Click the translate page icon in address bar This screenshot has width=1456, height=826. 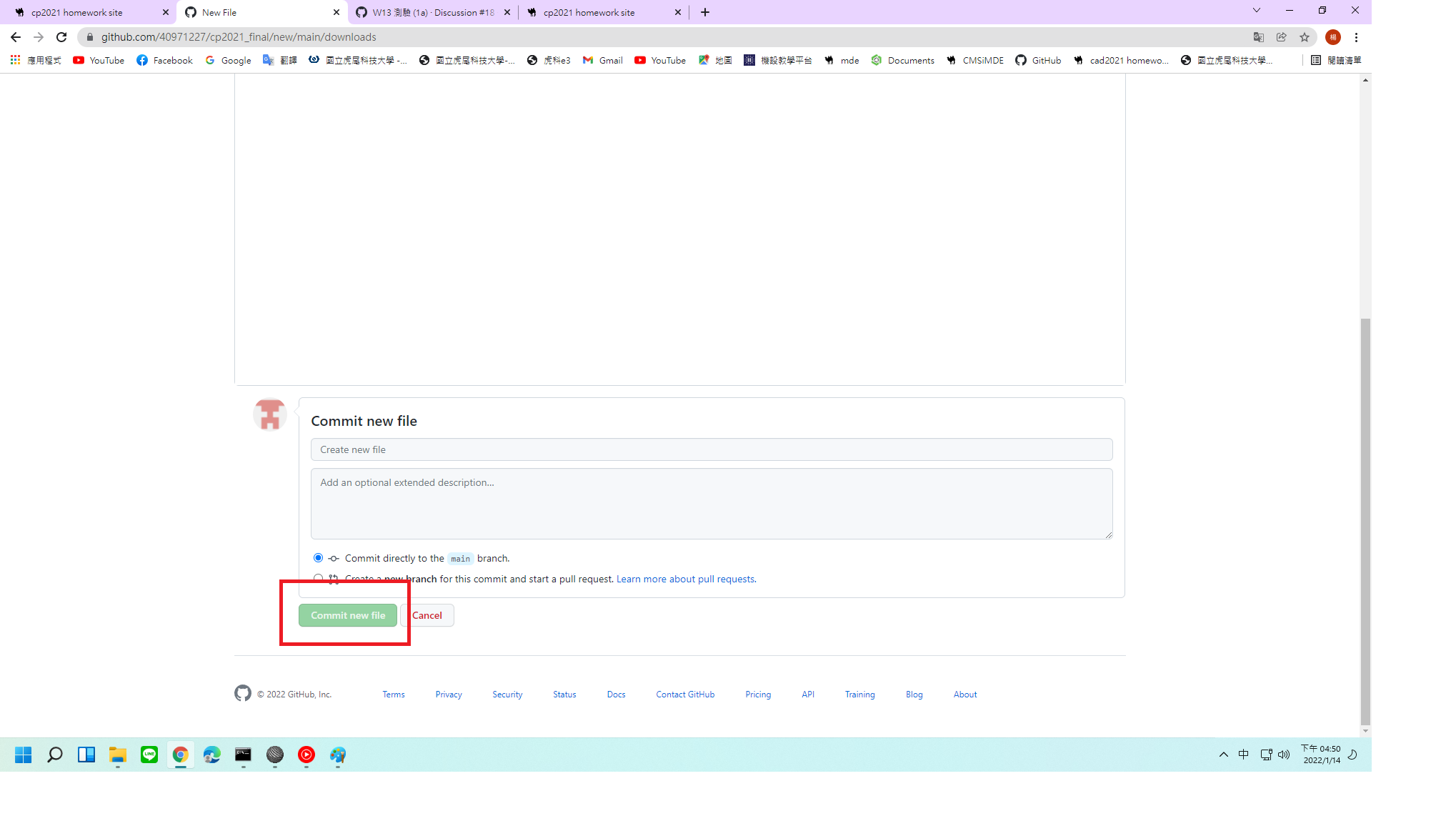[x=1259, y=37]
